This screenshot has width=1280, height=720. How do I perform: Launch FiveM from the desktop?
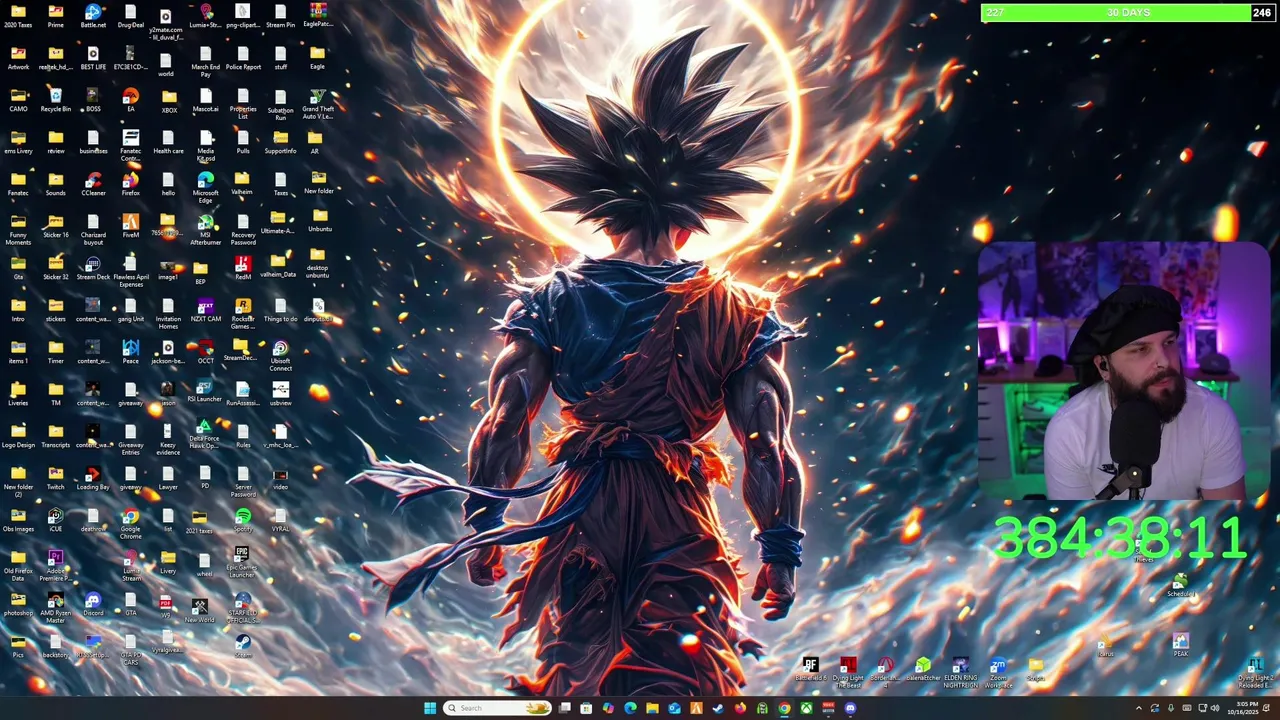pos(131,226)
